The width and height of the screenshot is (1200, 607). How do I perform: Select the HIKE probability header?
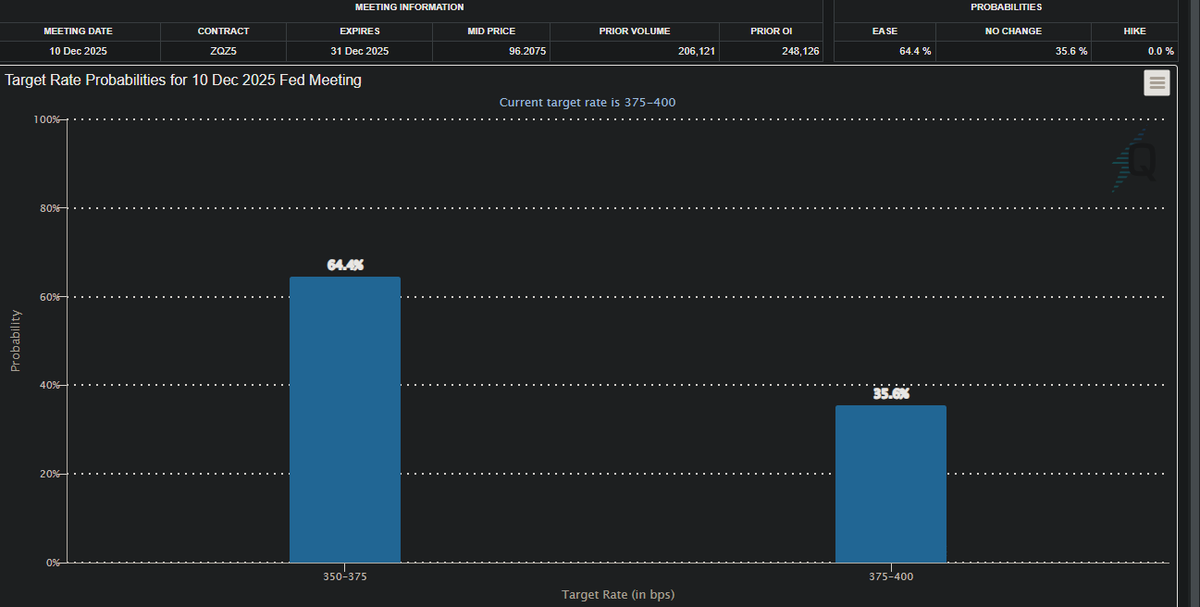[1135, 31]
